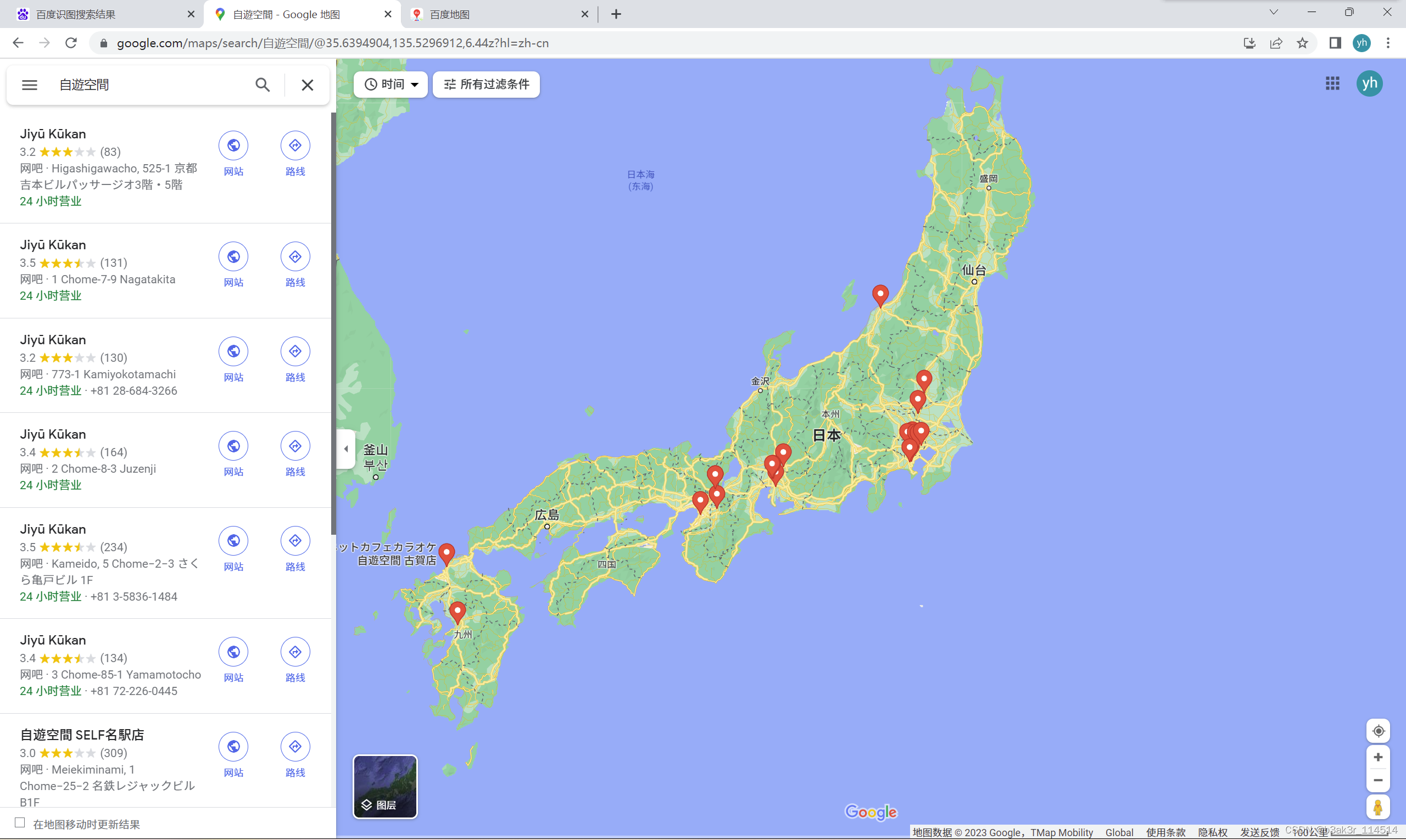Open website for first Jiyū Kūkan result
The height and width of the screenshot is (840, 1406).
tap(233, 146)
